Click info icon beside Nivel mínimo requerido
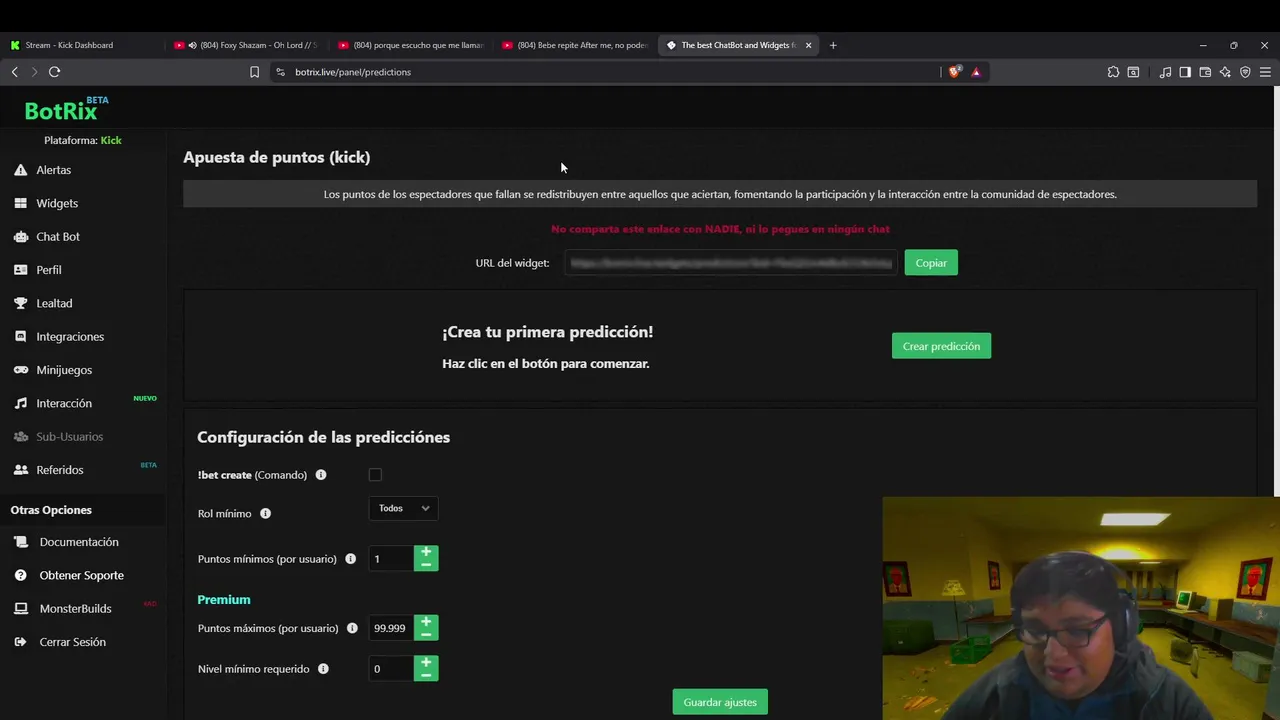This screenshot has height=720, width=1280. pos(323,669)
